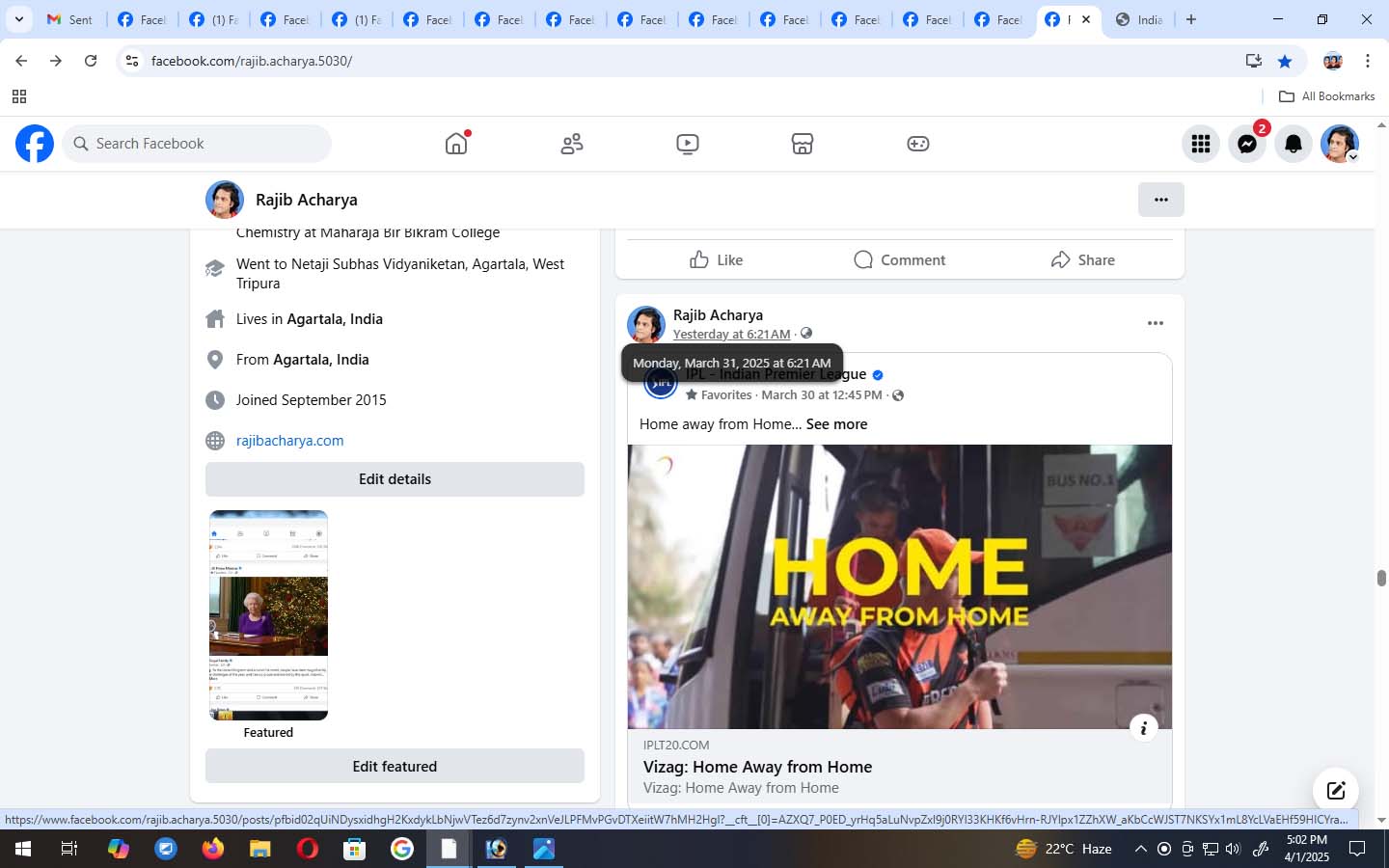Open the volume speaker tray icon
The image size is (1389, 868).
click(1233, 849)
